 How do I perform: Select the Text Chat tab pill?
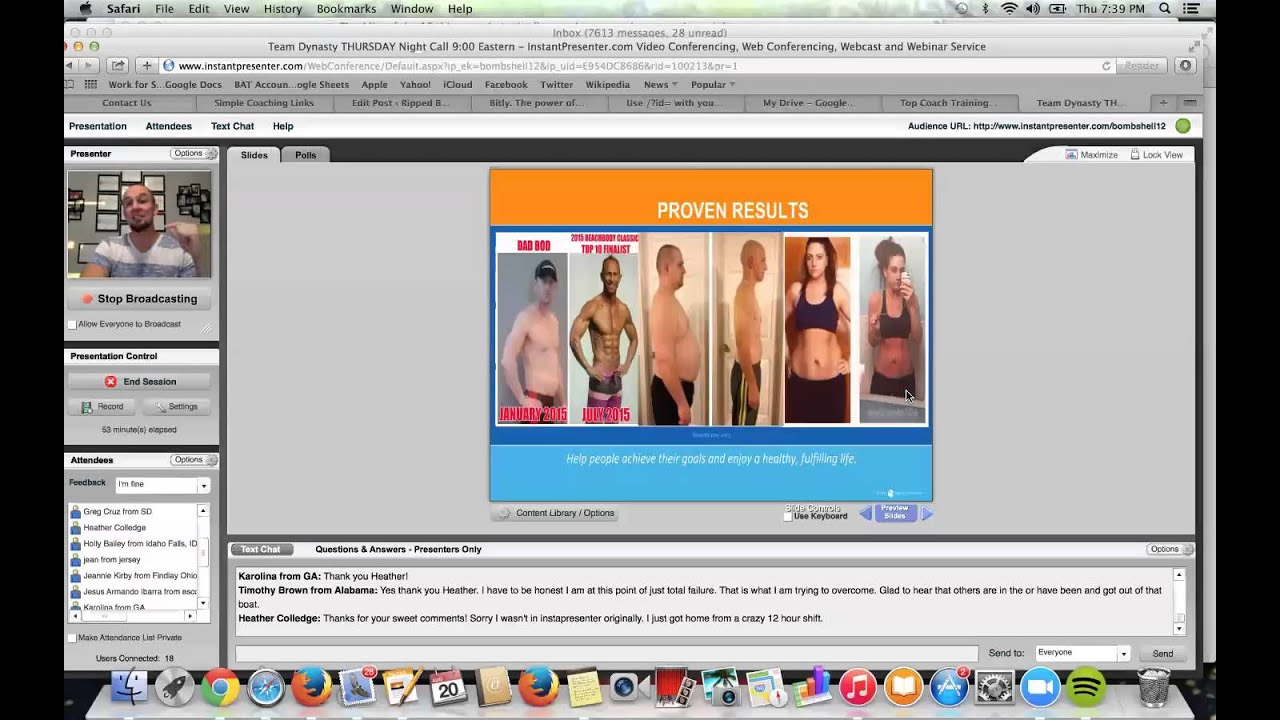point(261,549)
